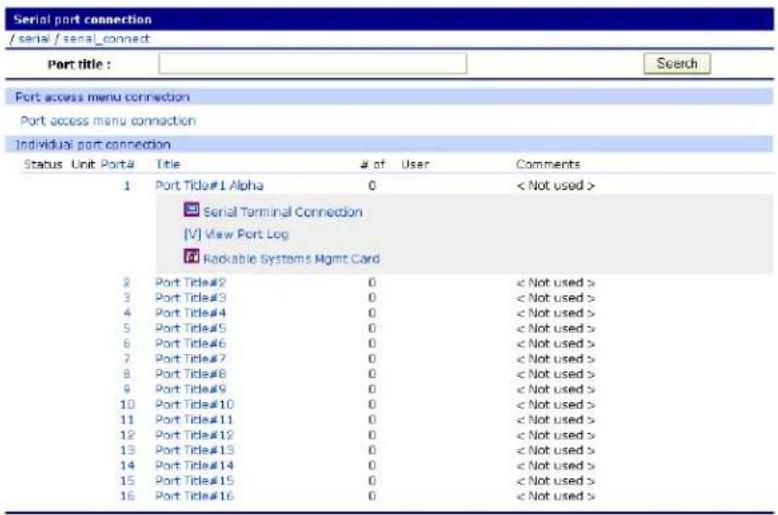Select Port Title#2 link

click(191, 282)
